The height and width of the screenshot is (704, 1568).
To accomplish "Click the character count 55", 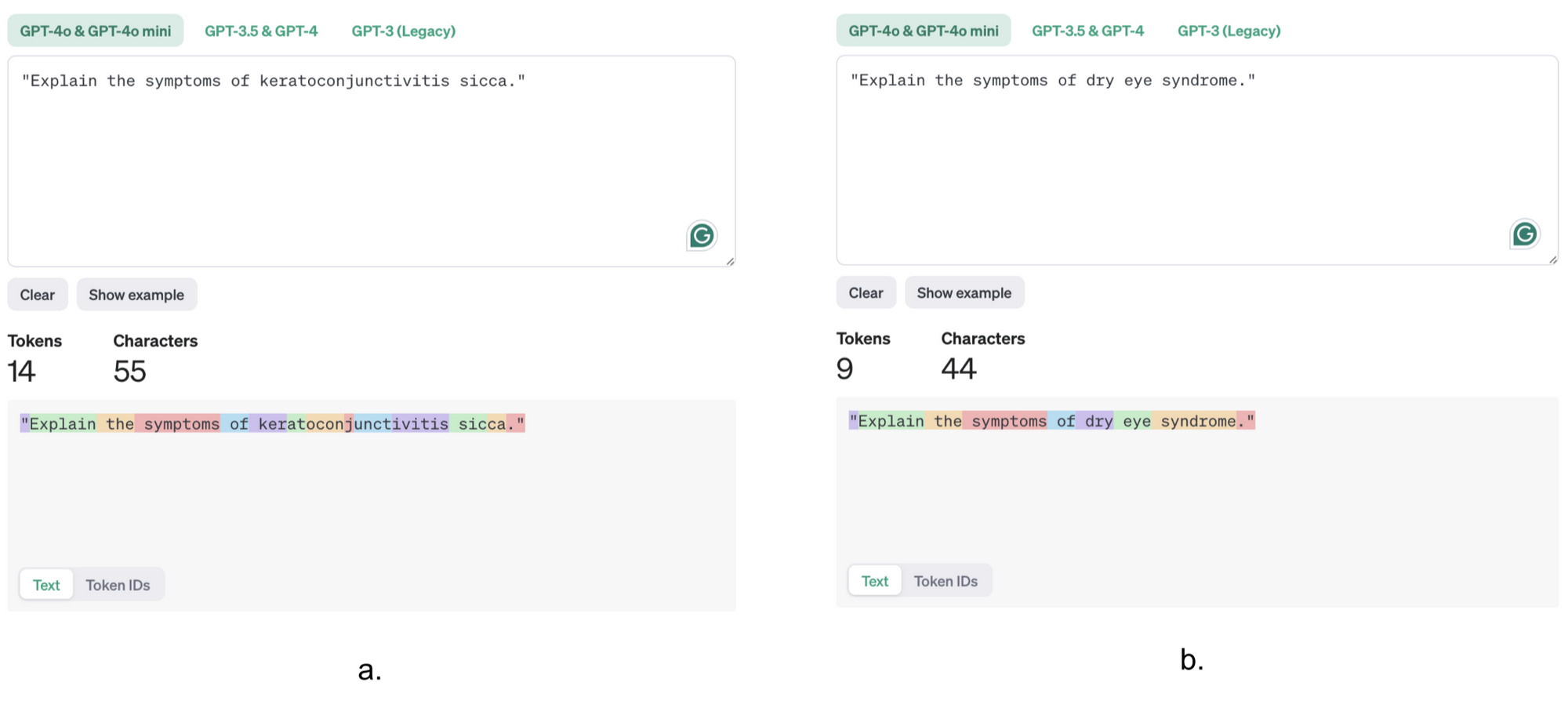I will [x=130, y=371].
